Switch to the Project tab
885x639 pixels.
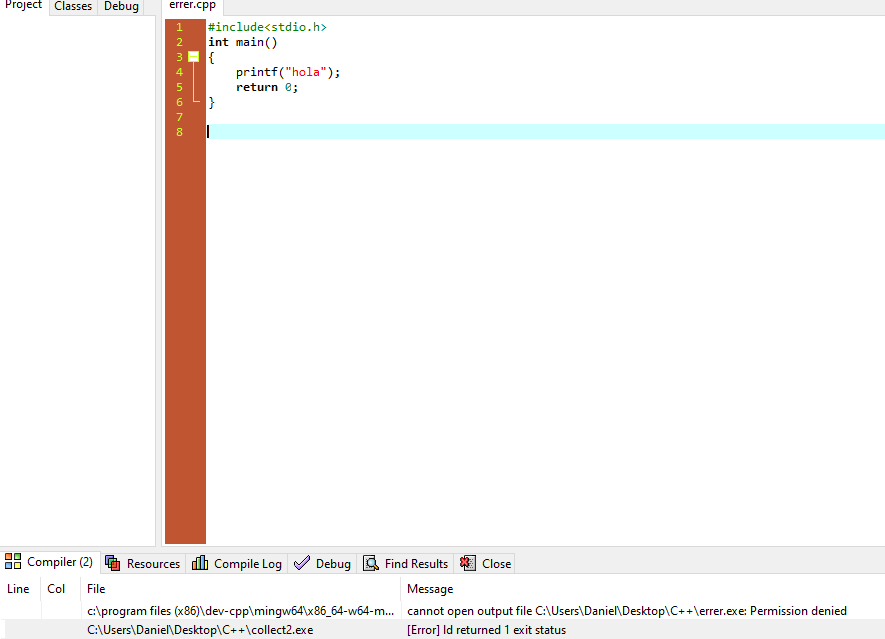tap(24, 6)
